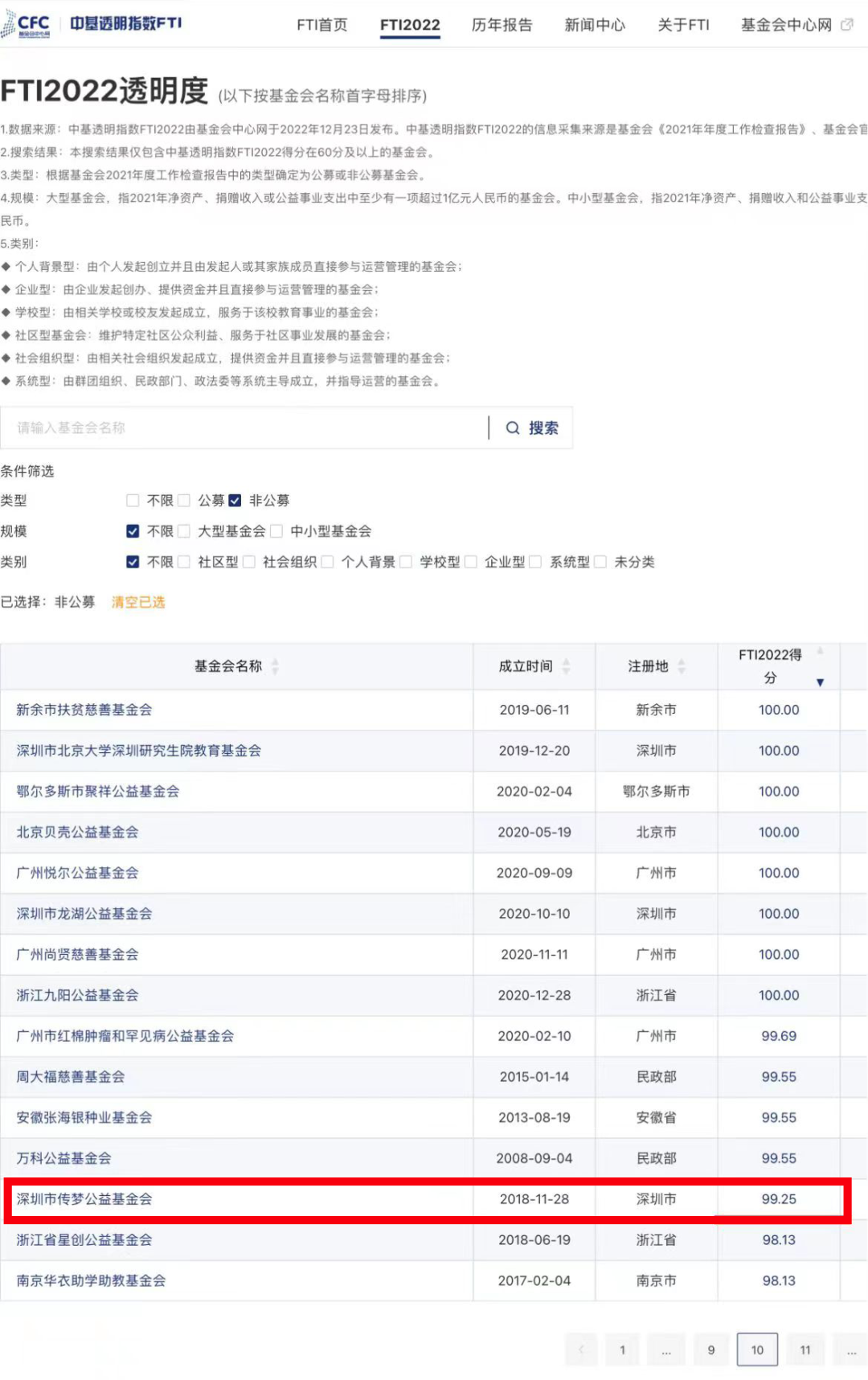Open the 新闻中心 nav tab
868x1380 pixels.
[x=595, y=25]
